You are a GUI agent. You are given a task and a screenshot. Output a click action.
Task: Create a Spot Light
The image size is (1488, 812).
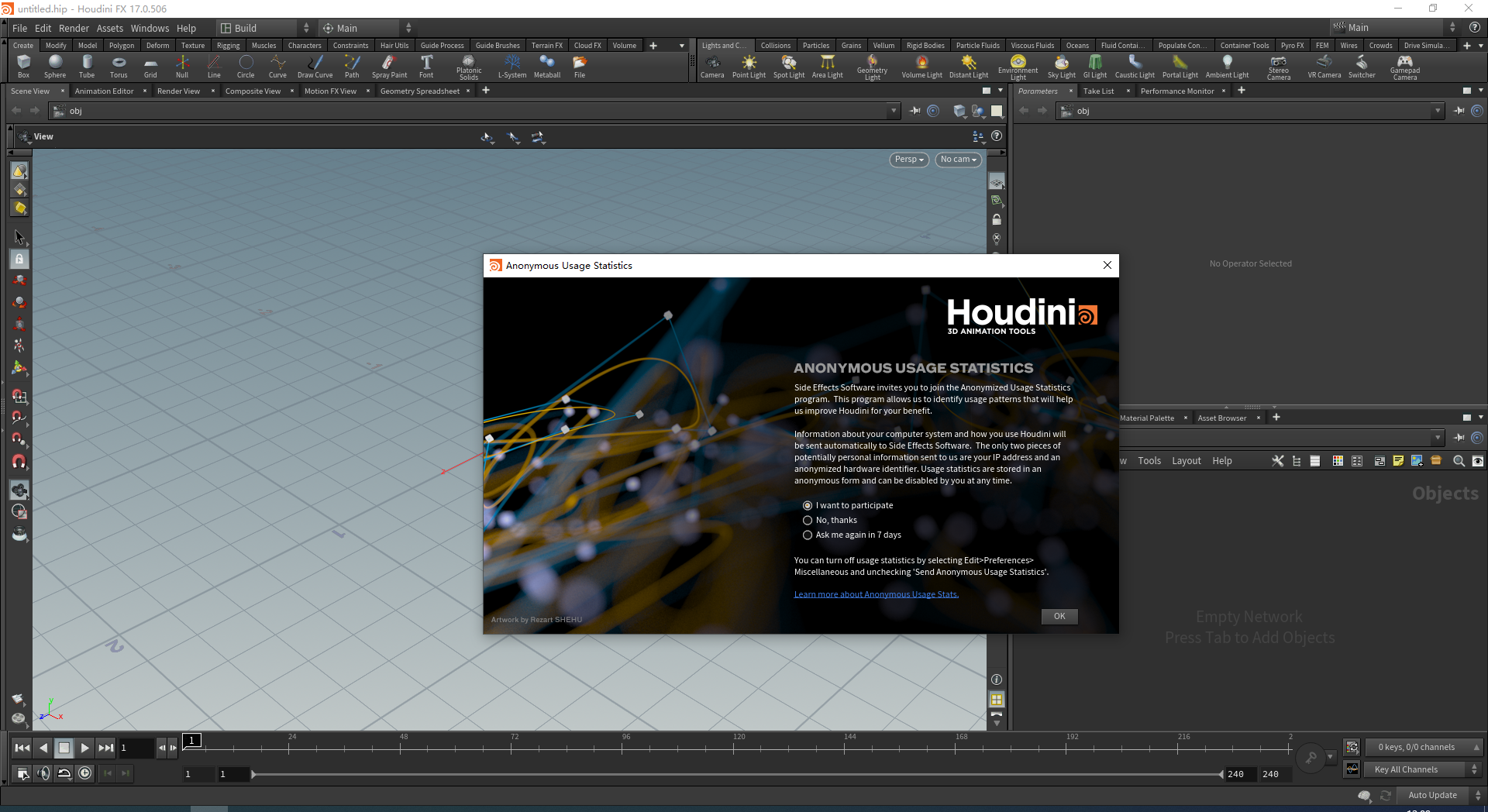click(x=789, y=67)
